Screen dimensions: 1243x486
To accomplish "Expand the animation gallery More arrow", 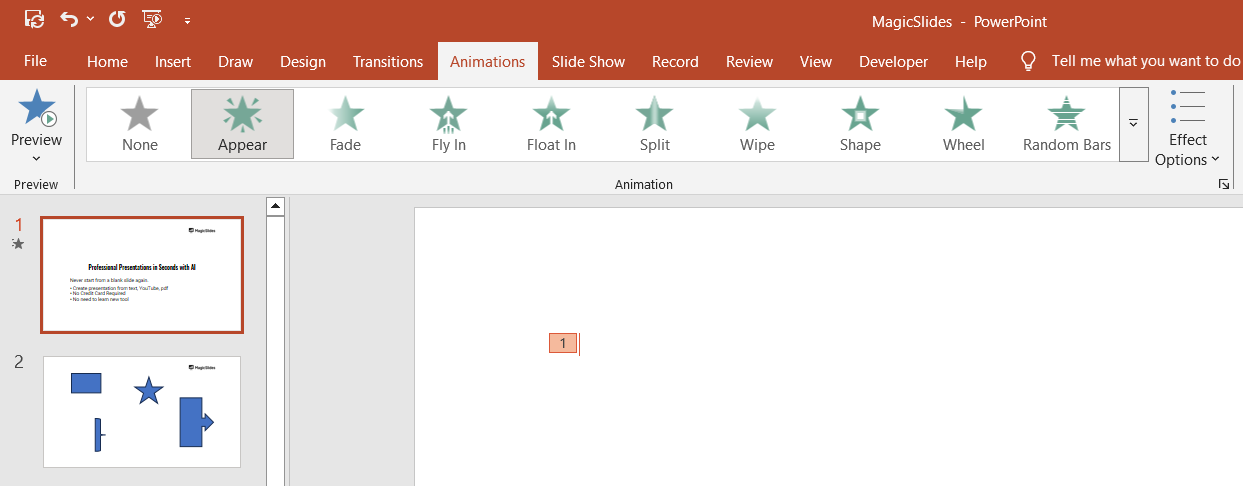I will (1134, 124).
